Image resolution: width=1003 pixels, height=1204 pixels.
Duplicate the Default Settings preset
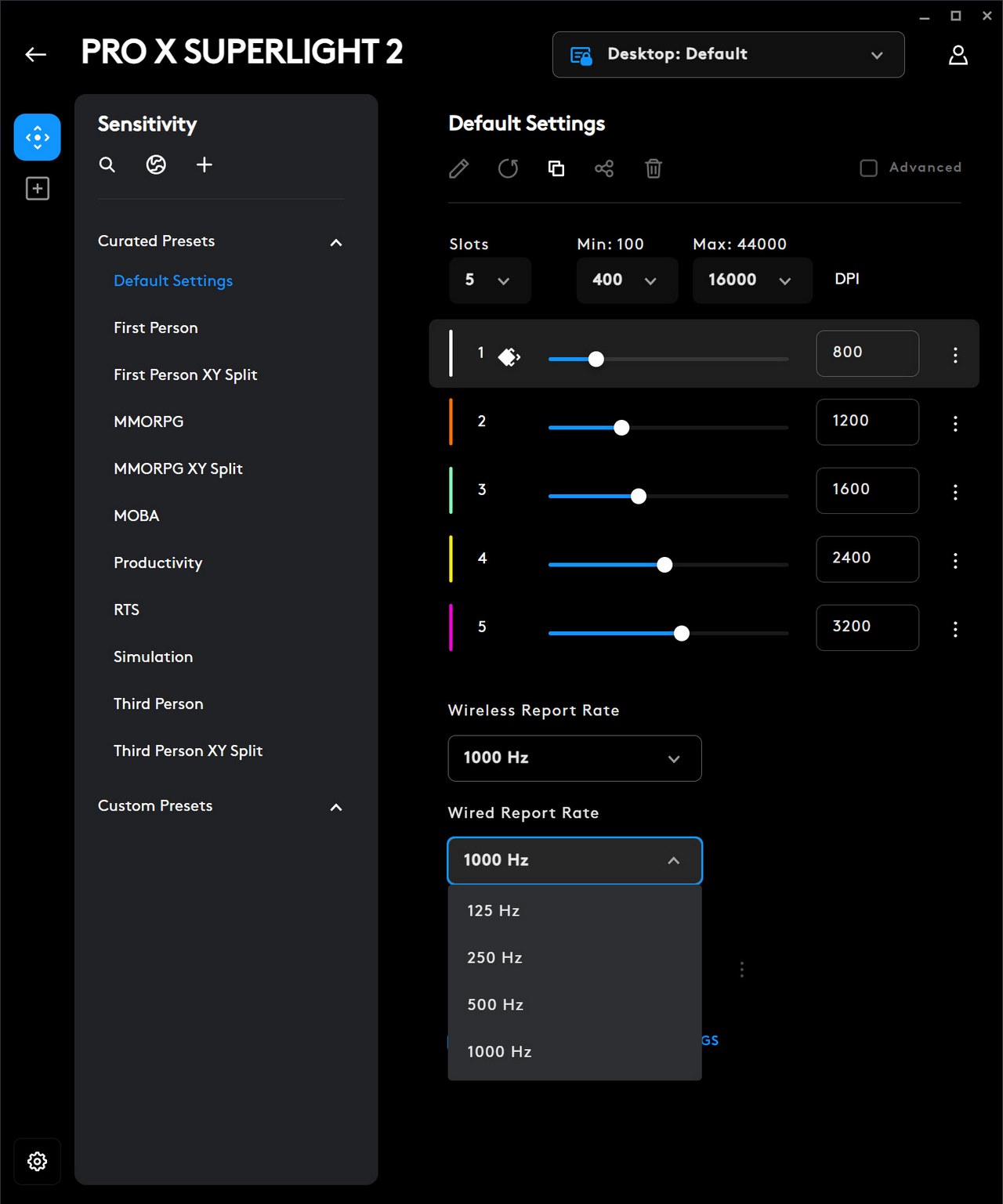pyautogui.click(x=556, y=168)
